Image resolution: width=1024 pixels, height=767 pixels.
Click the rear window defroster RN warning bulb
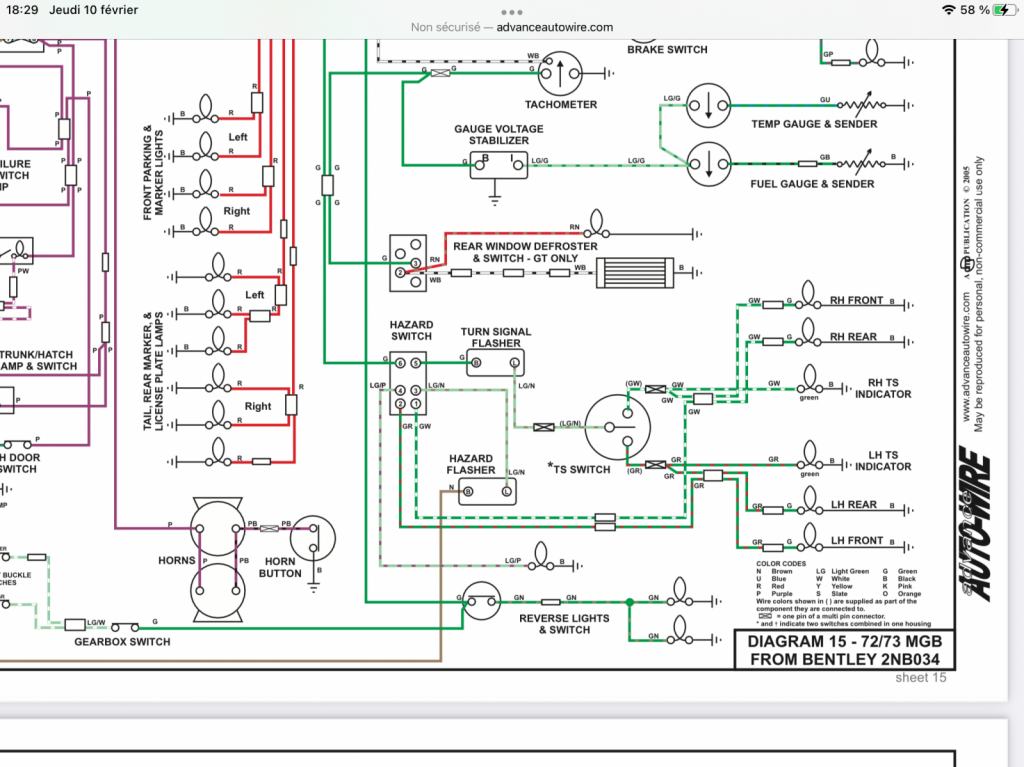[596, 224]
